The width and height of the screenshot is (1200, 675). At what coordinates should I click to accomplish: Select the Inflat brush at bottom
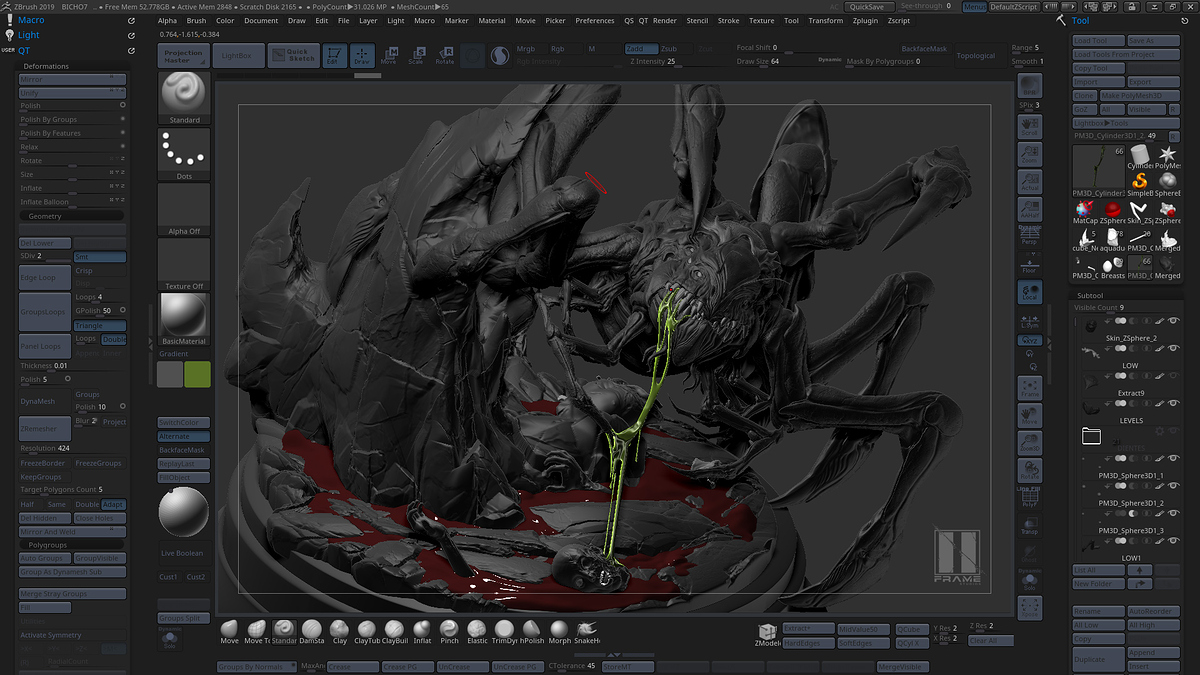point(422,632)
